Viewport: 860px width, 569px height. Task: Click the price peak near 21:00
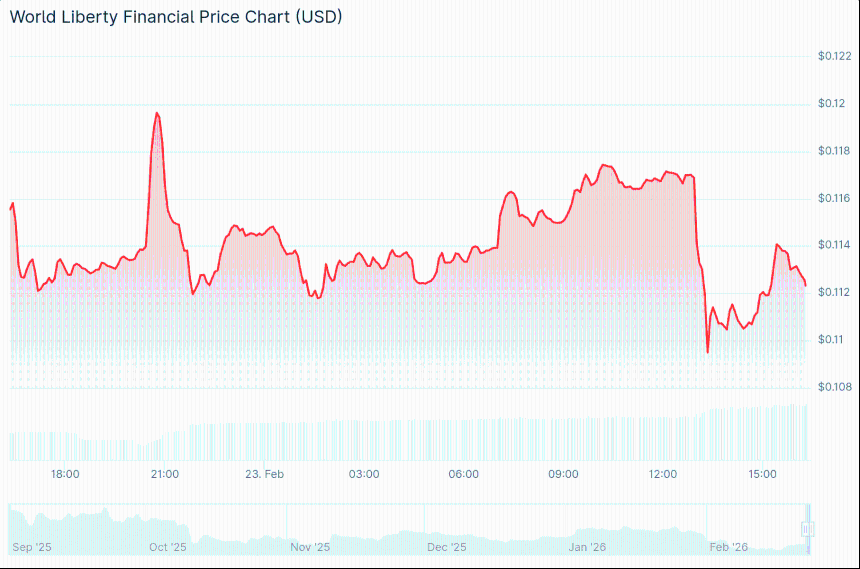tap(157, 113)
